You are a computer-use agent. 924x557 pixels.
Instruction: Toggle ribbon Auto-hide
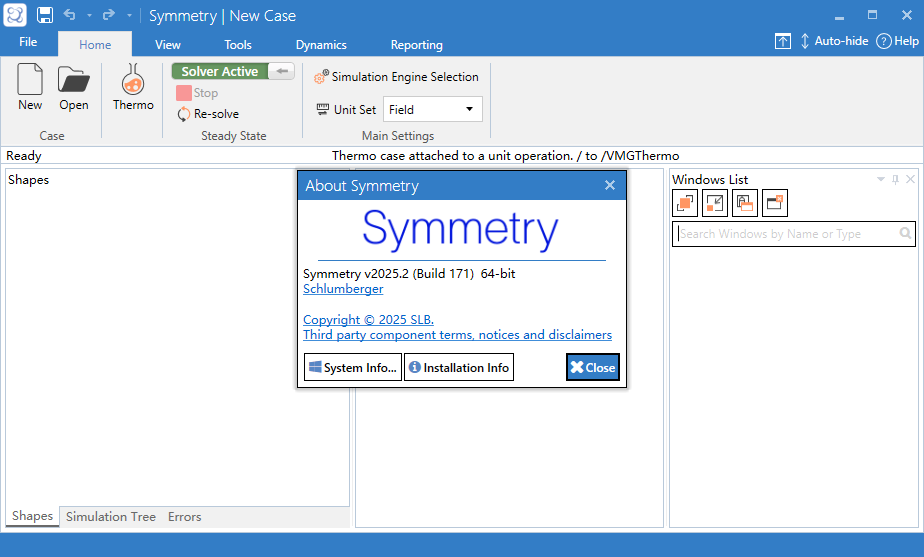[x=834, y=41]
